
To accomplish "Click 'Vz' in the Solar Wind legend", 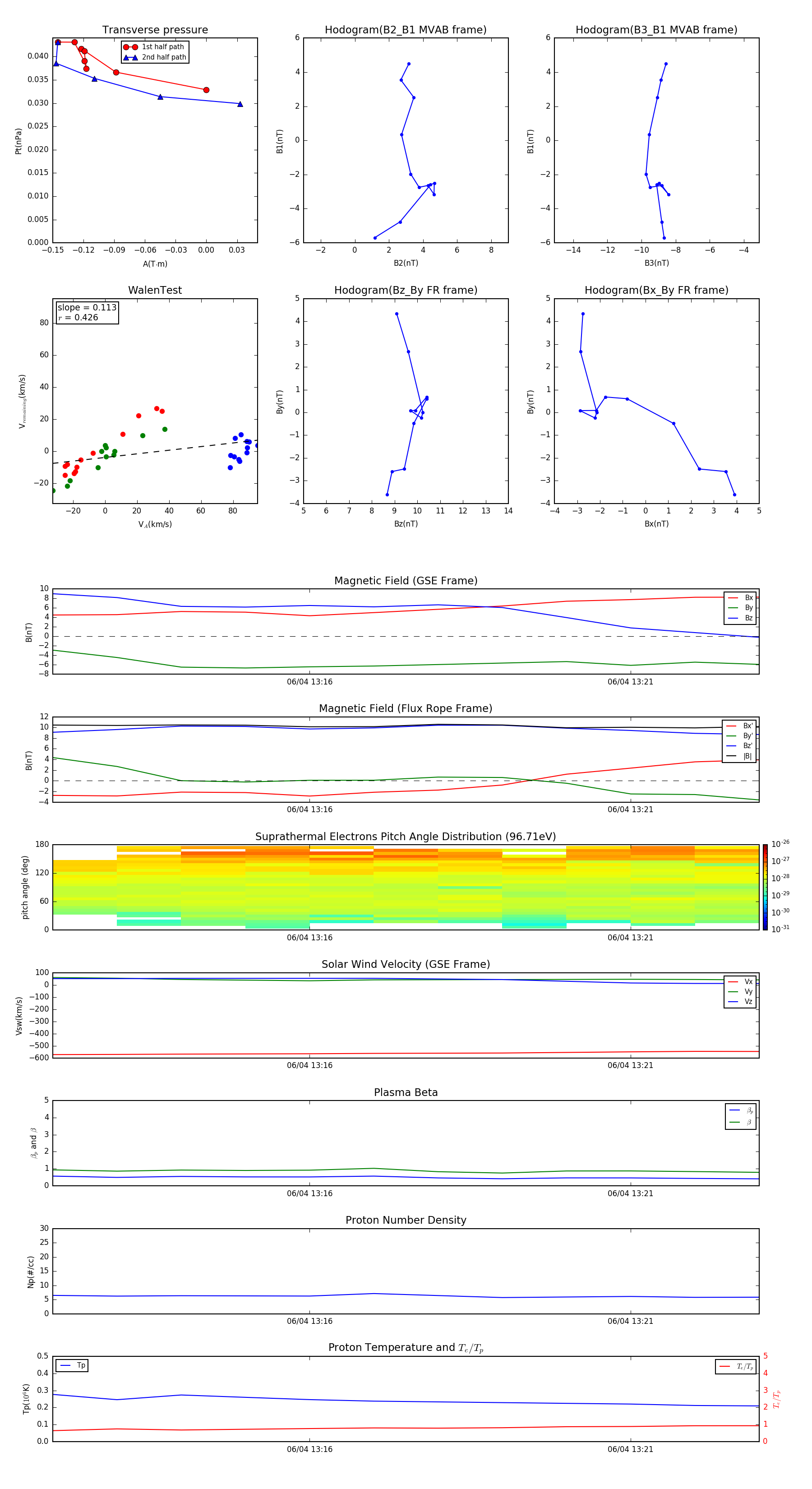I will point(740,1002).
